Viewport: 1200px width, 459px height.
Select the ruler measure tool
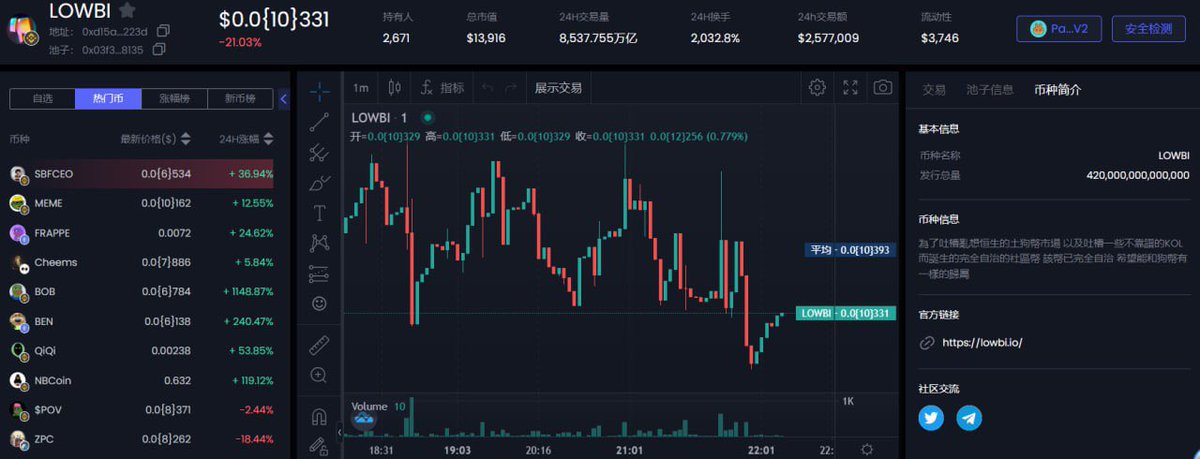(319, 345)
